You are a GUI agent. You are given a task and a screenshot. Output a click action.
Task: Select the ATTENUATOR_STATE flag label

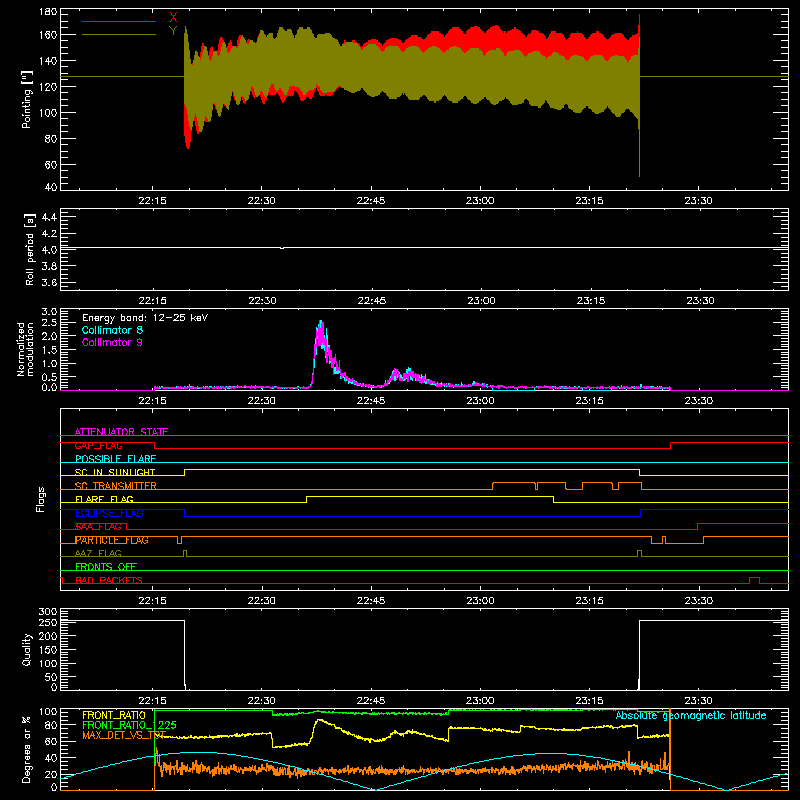[x=121, y=432]
